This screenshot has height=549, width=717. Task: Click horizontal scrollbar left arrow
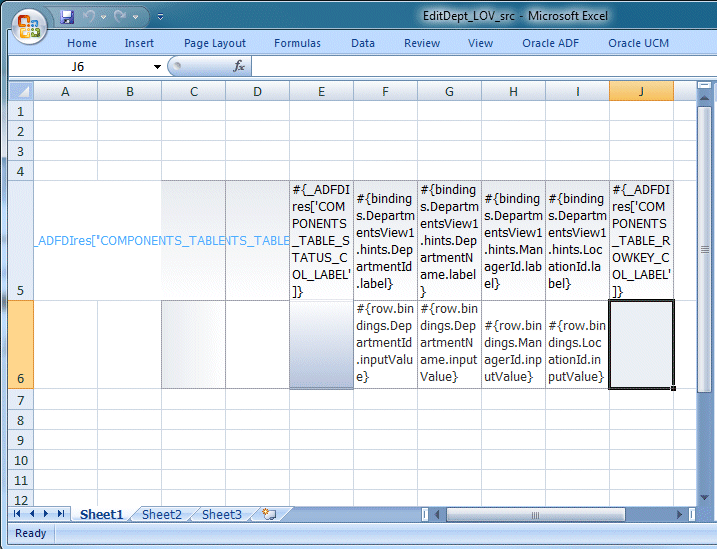437,515
